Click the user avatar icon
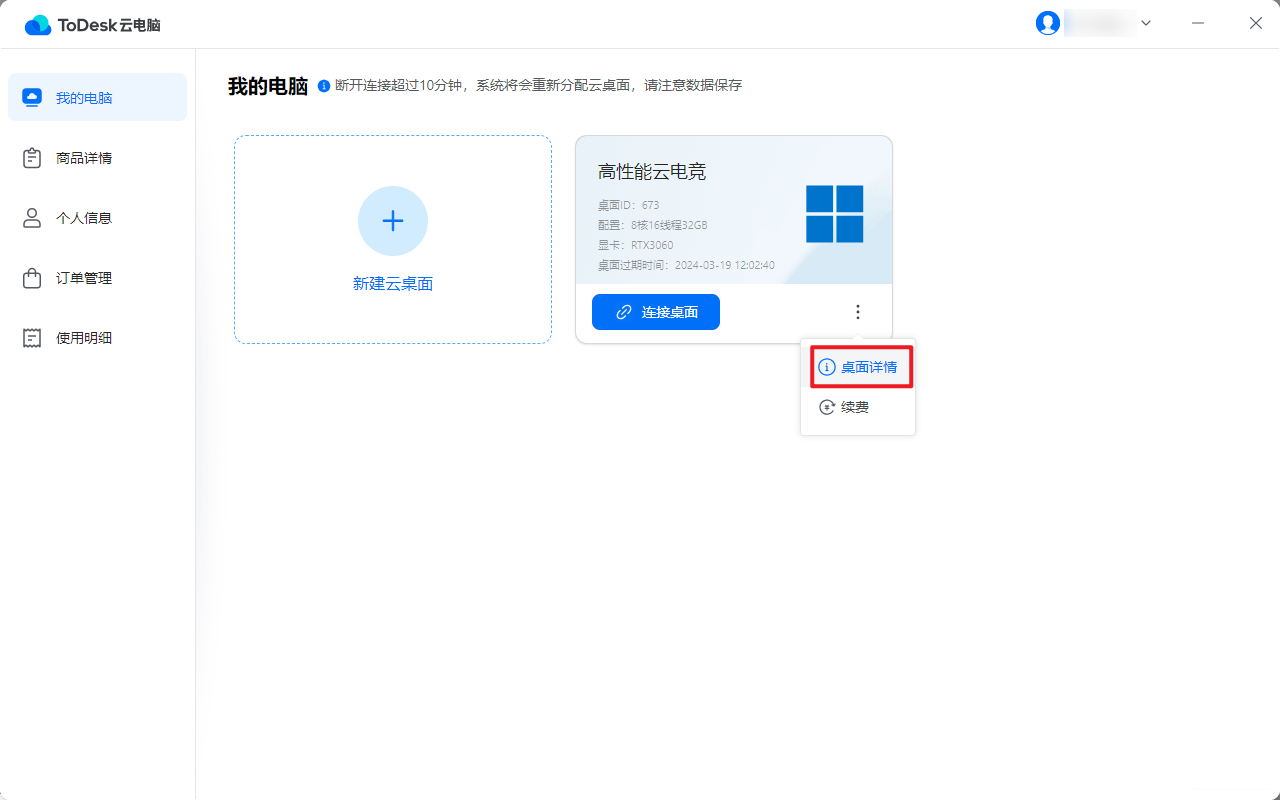 point(1047,23)
